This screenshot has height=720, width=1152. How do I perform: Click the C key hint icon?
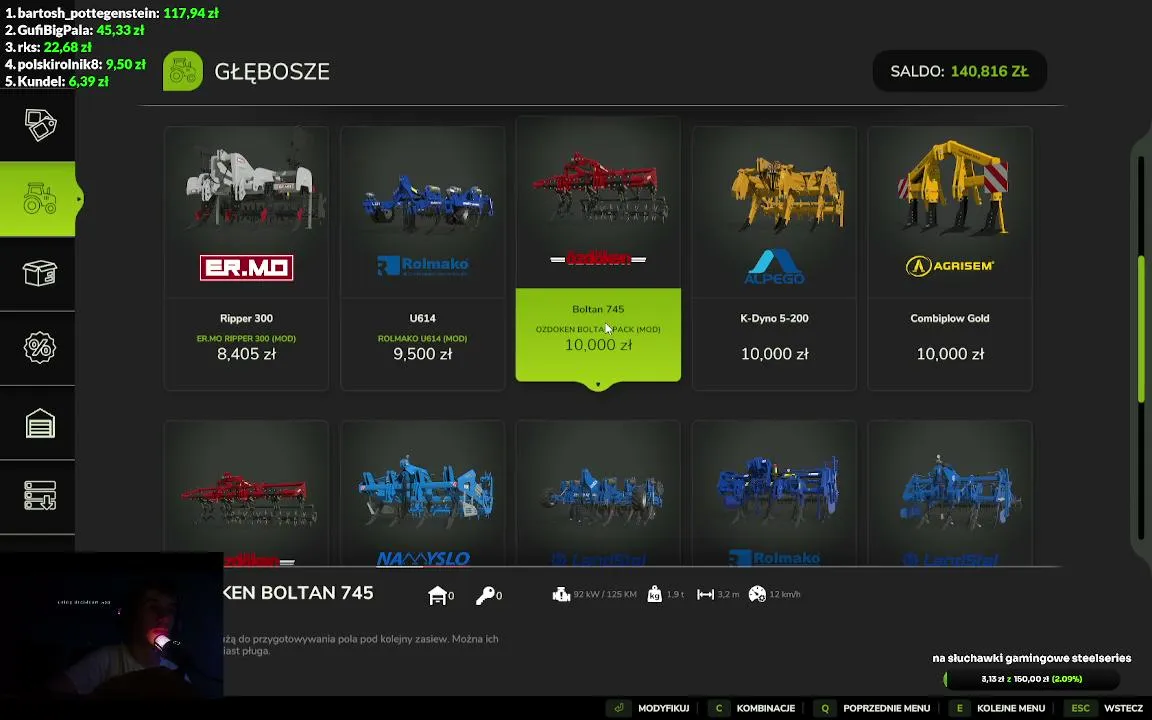point(719,708)
